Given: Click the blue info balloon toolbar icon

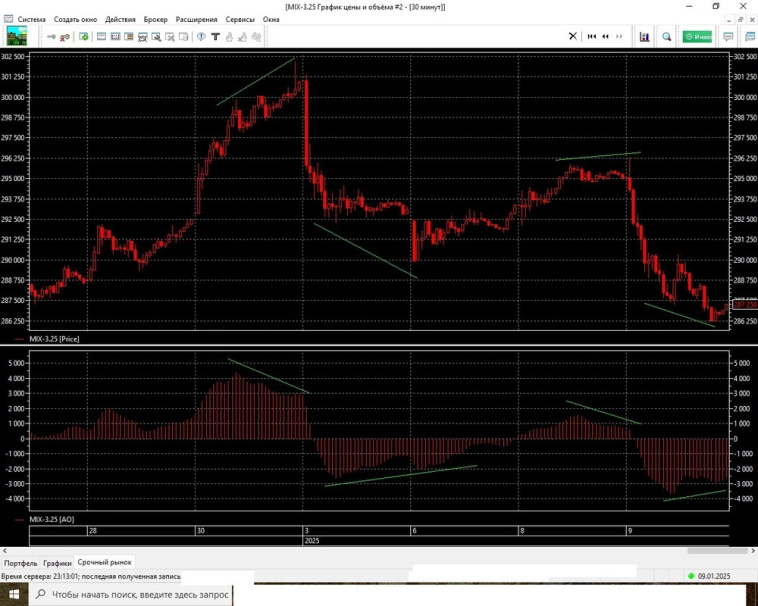Looking at the screenshot, I should click(201, 37).
